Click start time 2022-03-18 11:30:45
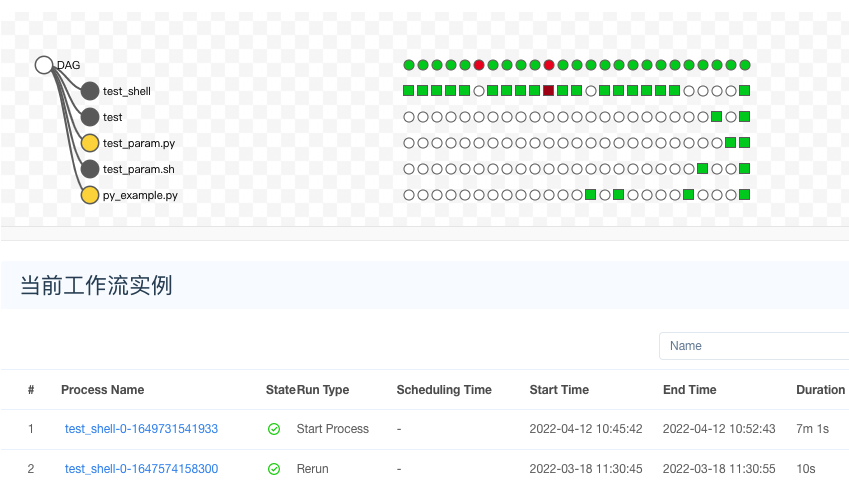 (x=586, y=469)
